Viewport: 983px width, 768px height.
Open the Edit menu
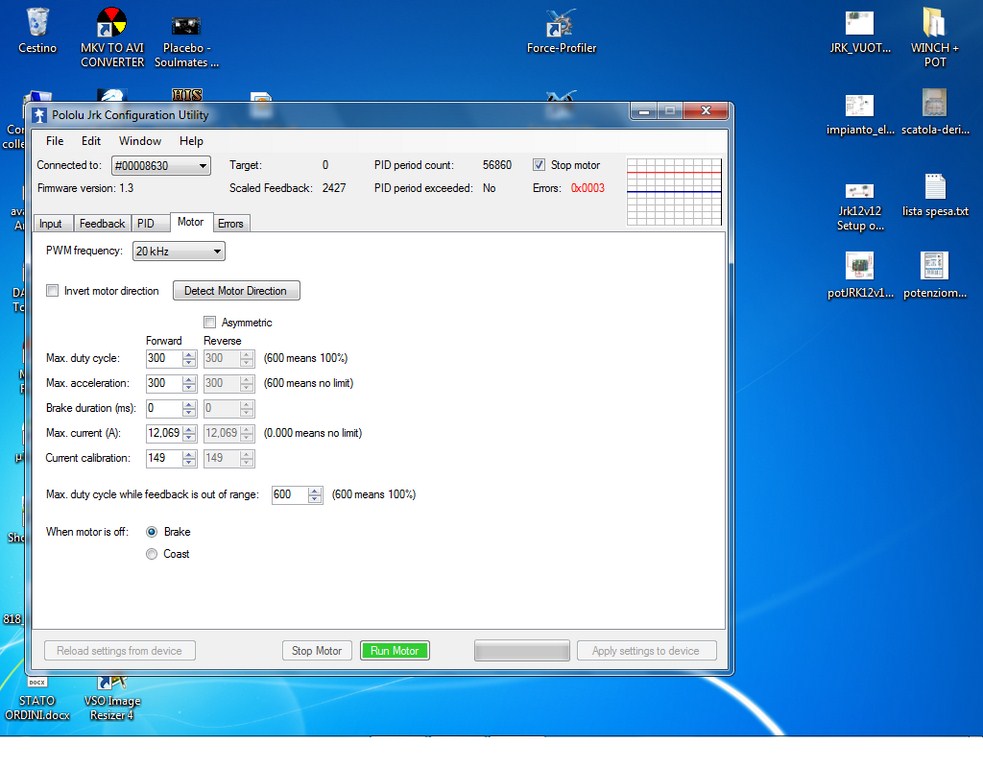pyautogui.click(x=91, y=141)
